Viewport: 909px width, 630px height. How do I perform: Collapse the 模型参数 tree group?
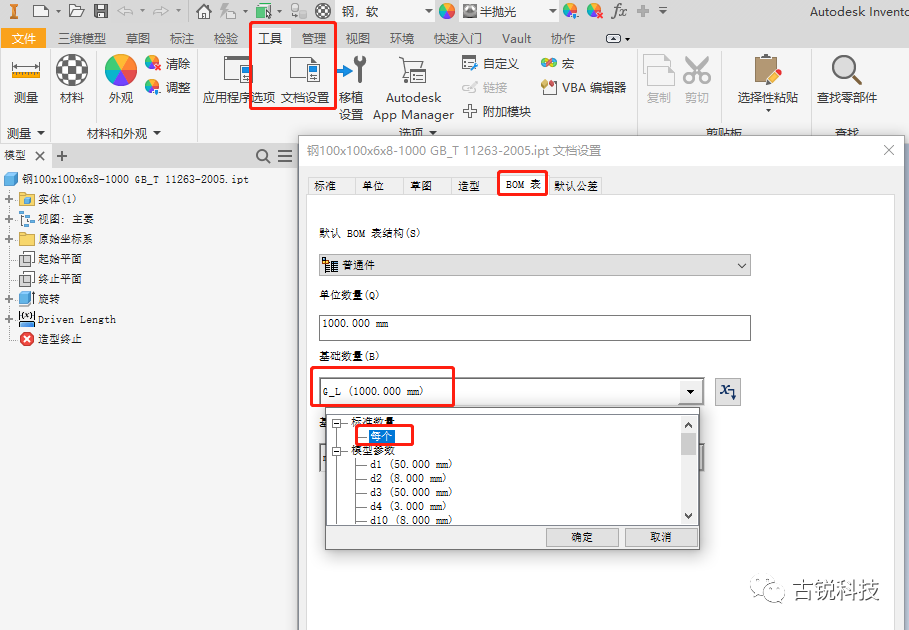336,451
